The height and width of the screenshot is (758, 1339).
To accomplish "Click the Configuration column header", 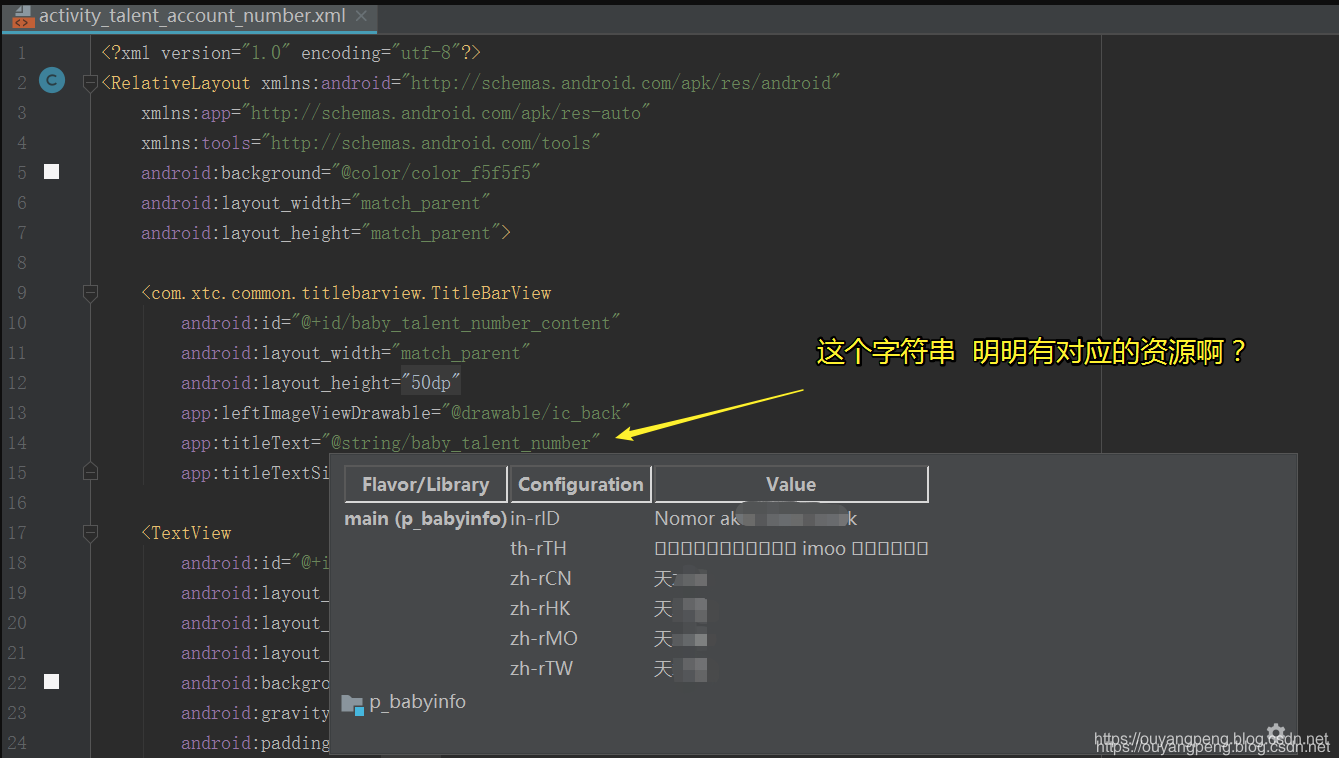I will 581,484.
